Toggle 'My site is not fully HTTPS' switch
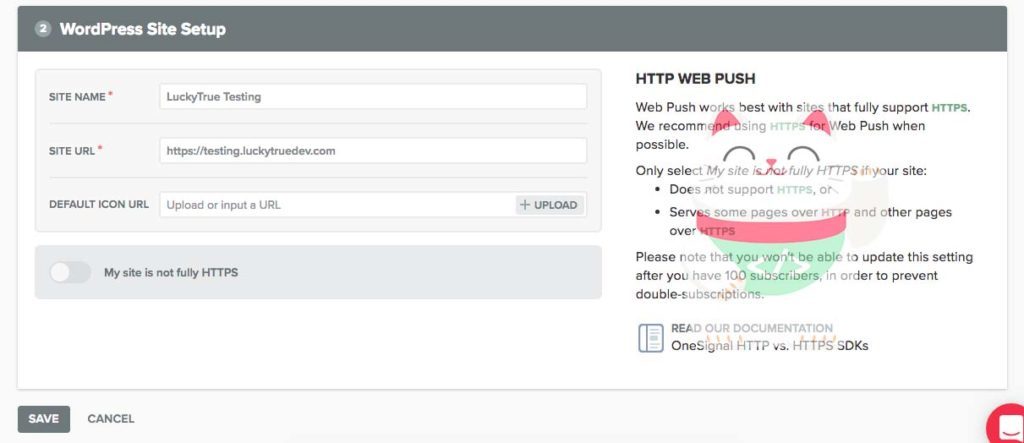 point(71,272)
